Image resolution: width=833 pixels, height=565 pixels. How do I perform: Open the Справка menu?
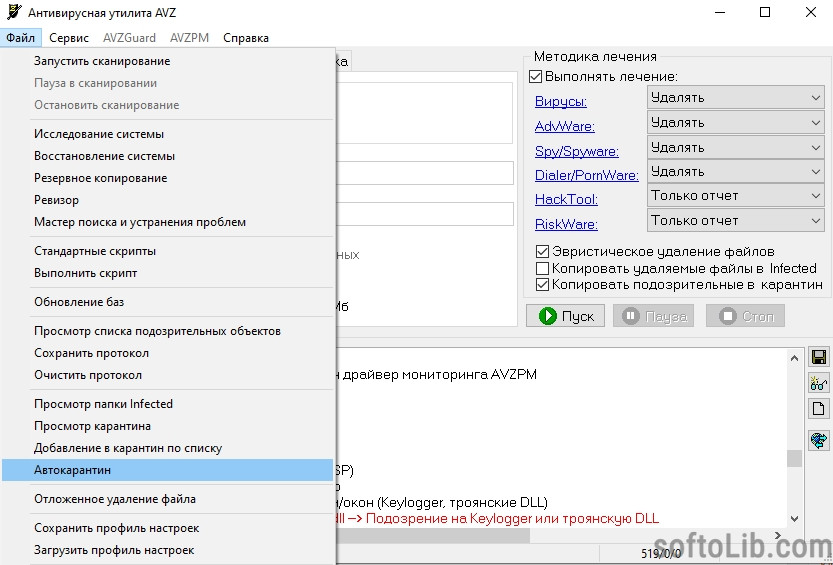[246, 38]
